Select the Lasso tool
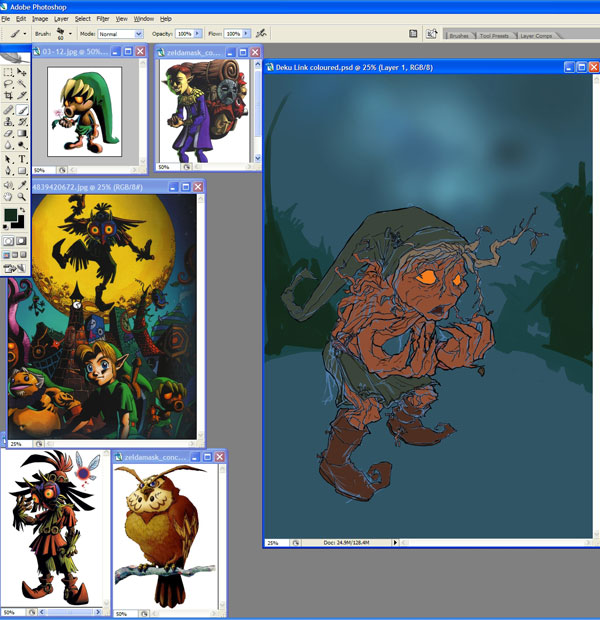 [x=8, y=84]
